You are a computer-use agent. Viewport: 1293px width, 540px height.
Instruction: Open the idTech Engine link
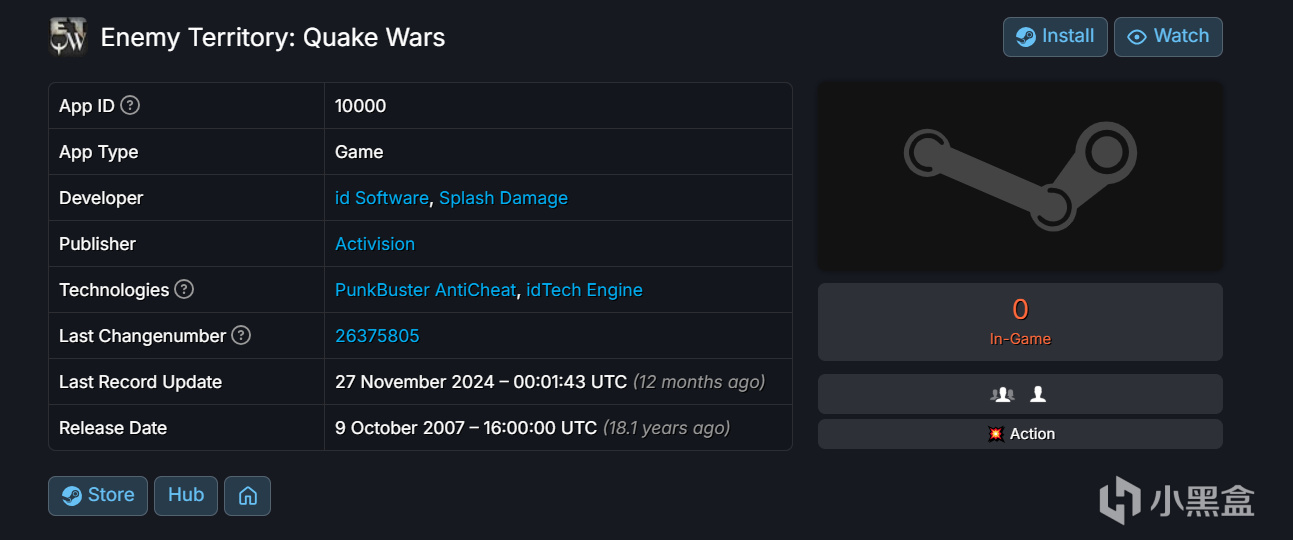coord(584,290)
